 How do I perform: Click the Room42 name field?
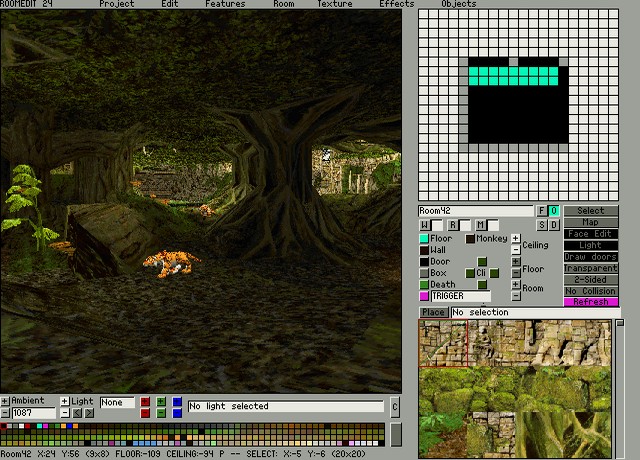[x=476, y=211]
